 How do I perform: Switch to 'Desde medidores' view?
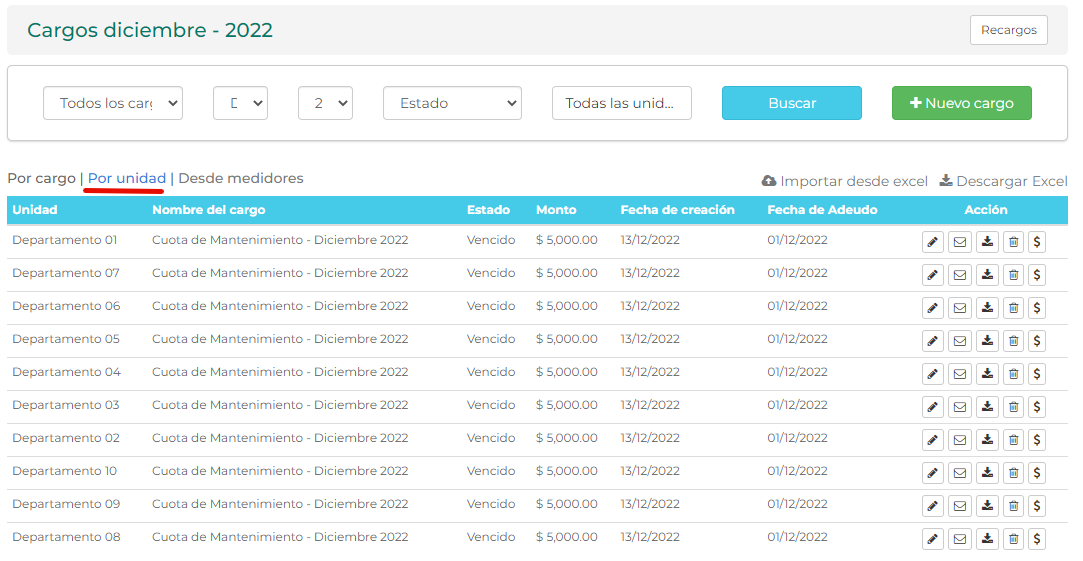coord(240,178)
